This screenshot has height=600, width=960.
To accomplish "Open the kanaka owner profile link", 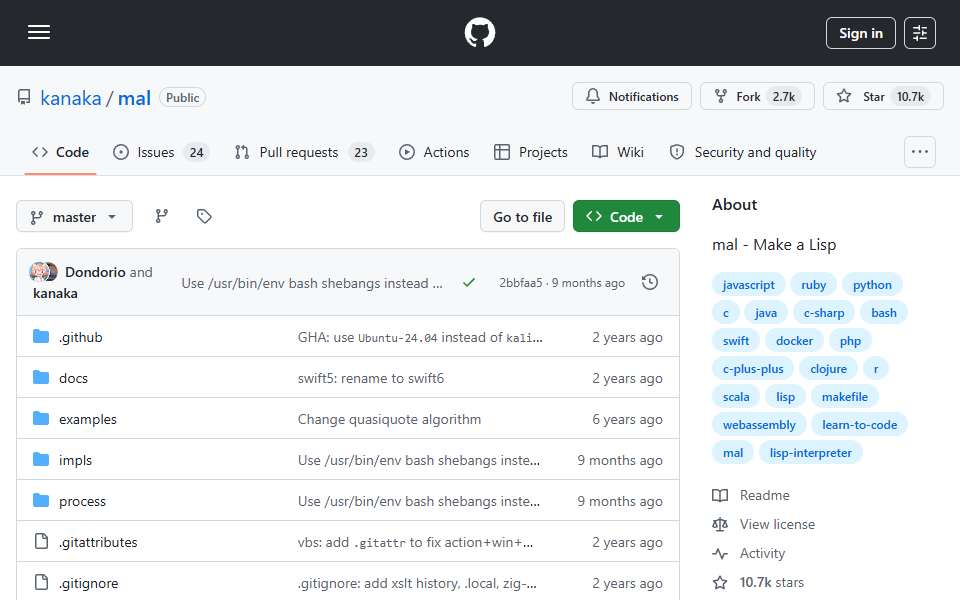I will [71, 98].
